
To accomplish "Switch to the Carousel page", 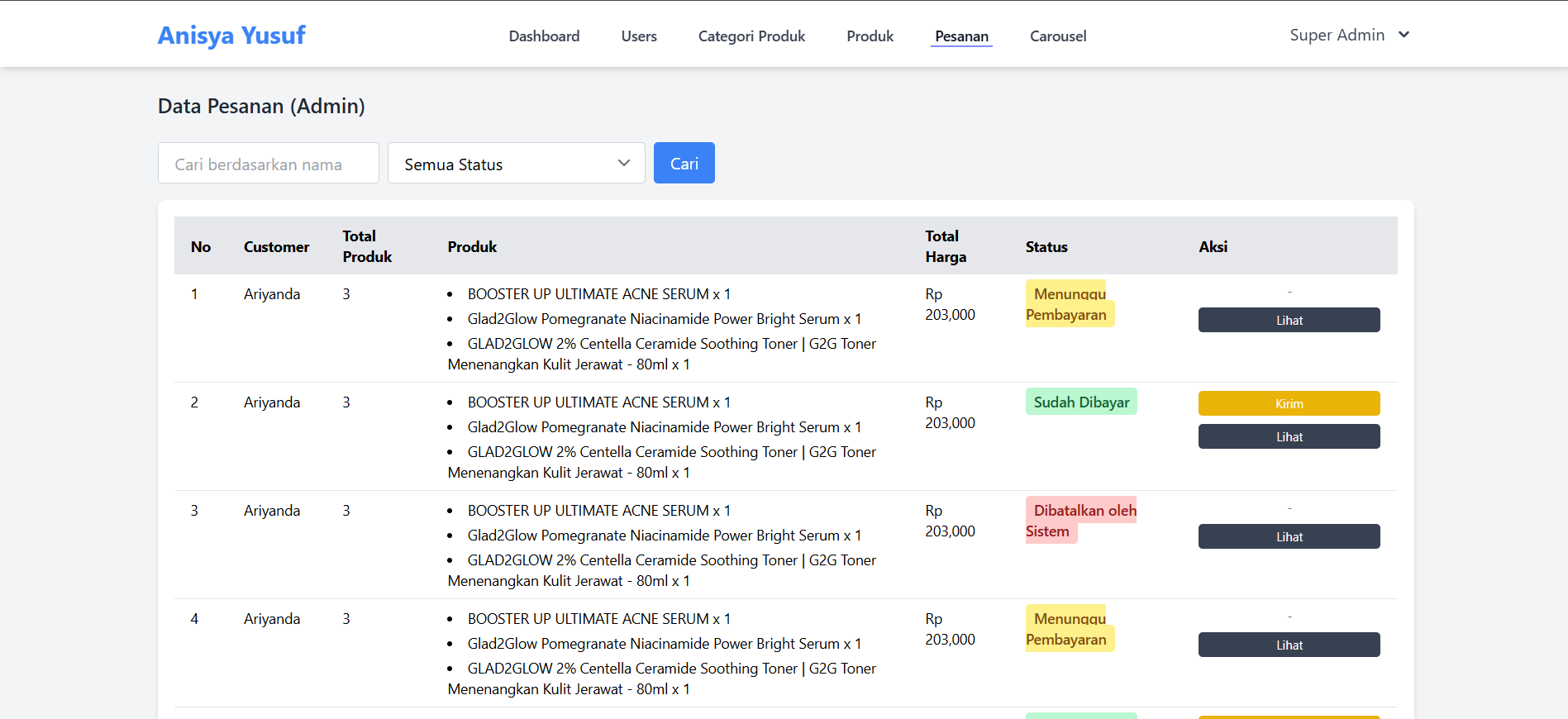I will pyautogui.click(x=1058, y=36).
